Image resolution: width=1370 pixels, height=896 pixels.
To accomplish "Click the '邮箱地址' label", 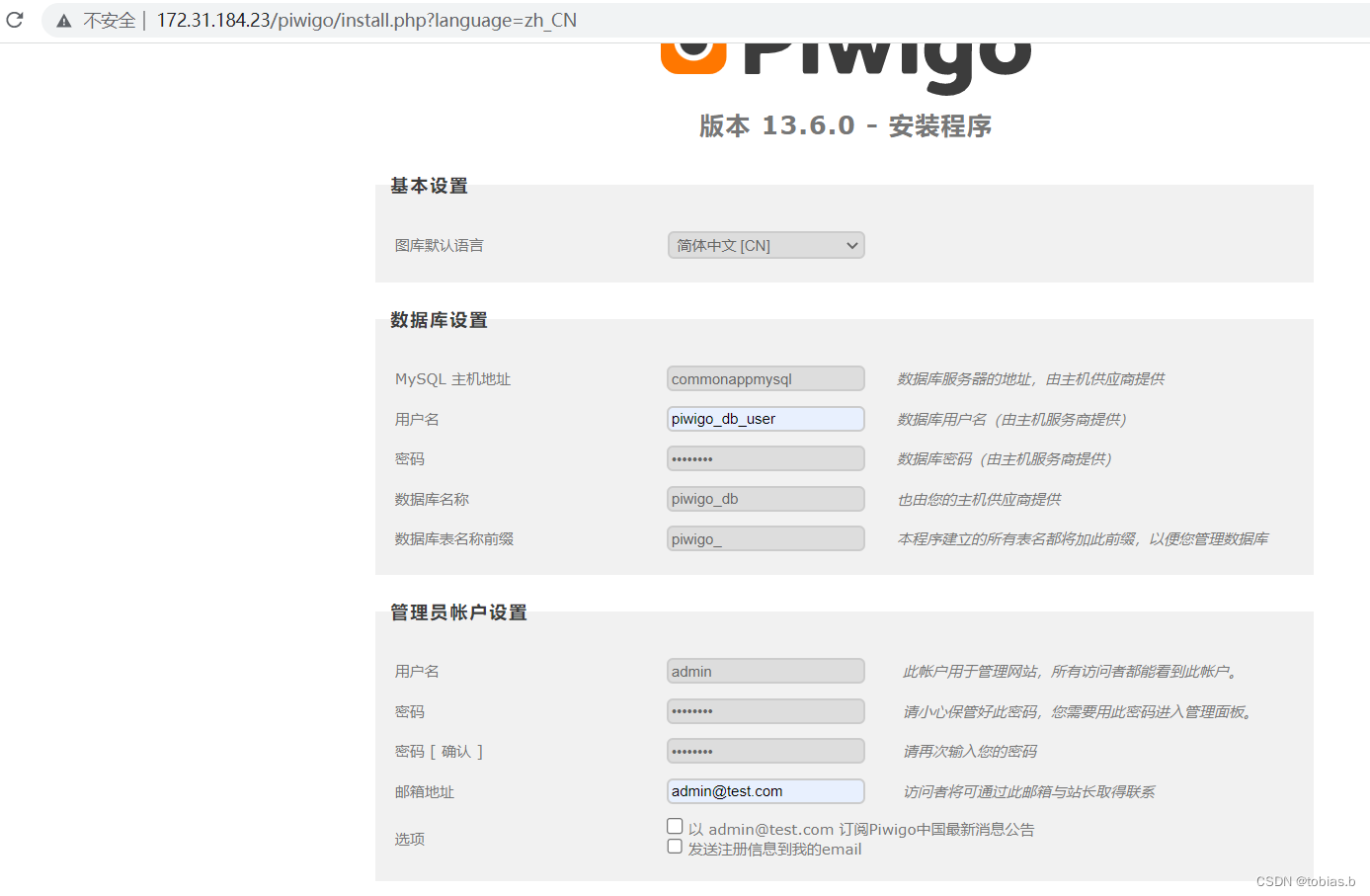I will click(x=425, y=792).
